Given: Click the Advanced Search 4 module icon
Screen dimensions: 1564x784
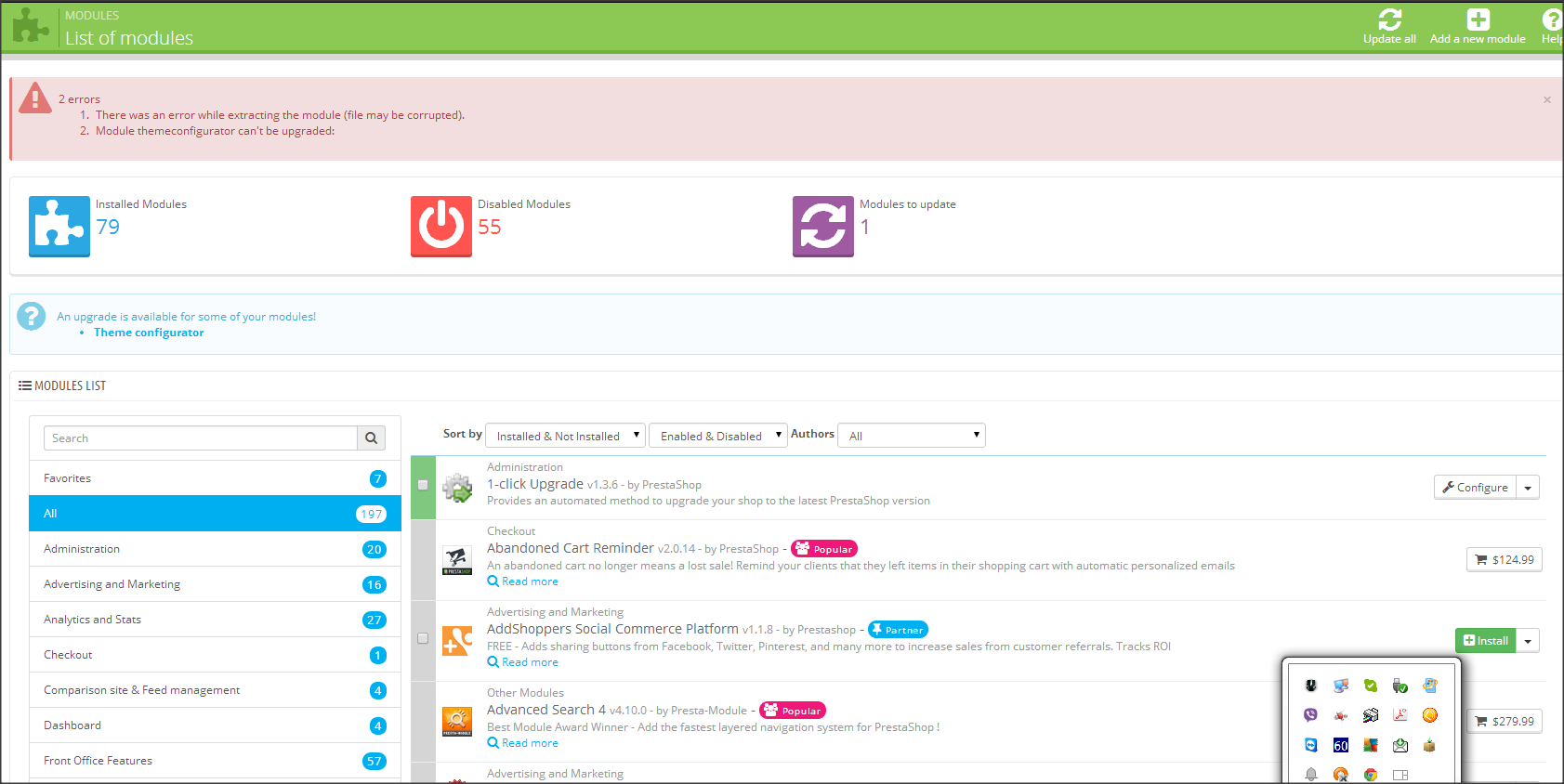Looking at the screenshot, I should [x=457, y=722].
